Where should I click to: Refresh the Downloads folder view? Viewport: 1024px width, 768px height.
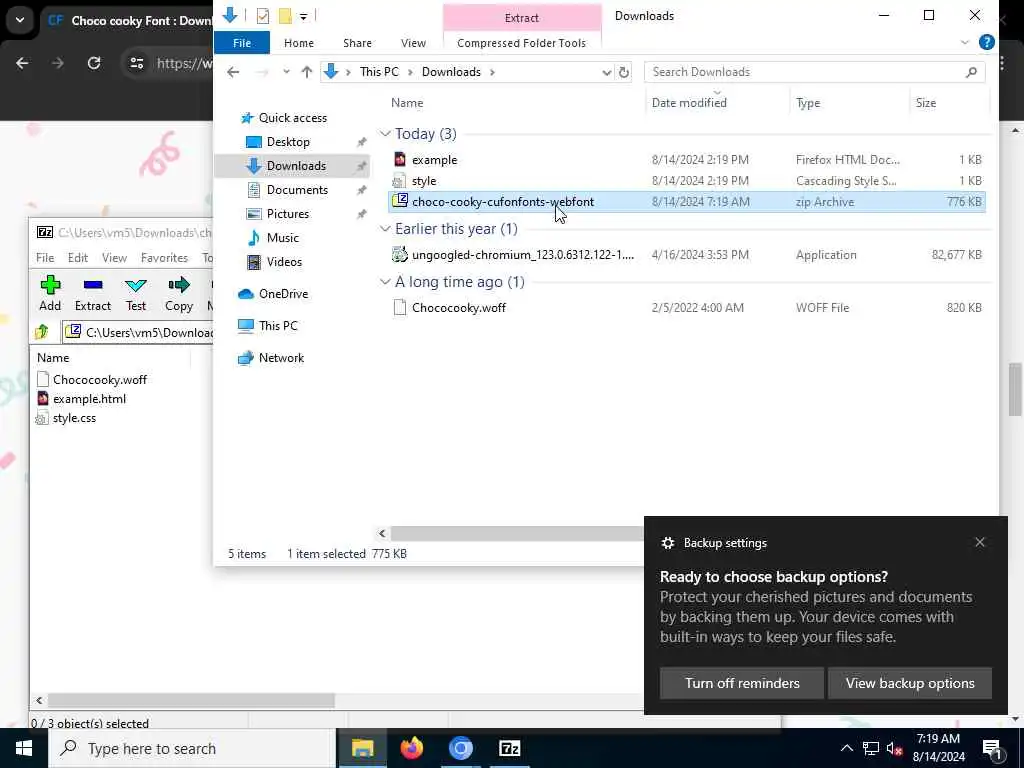click(x=624, y=72)
